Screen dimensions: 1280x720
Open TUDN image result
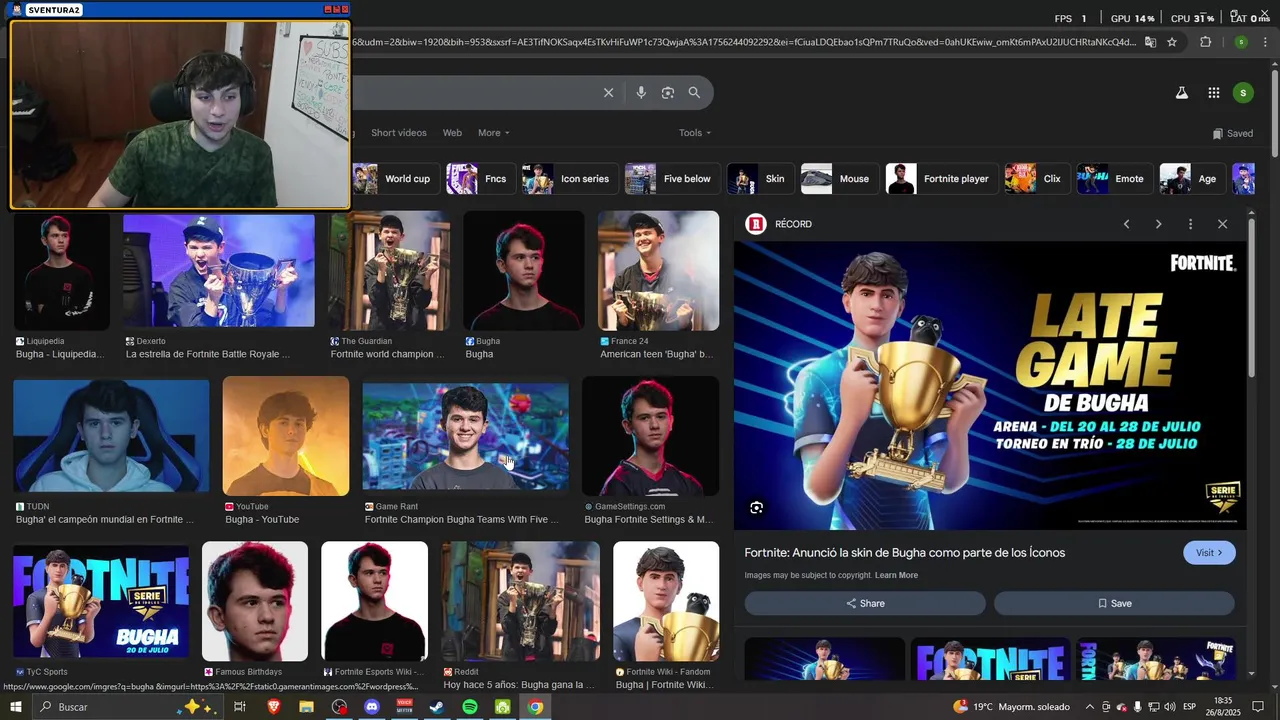click(111, 437)
